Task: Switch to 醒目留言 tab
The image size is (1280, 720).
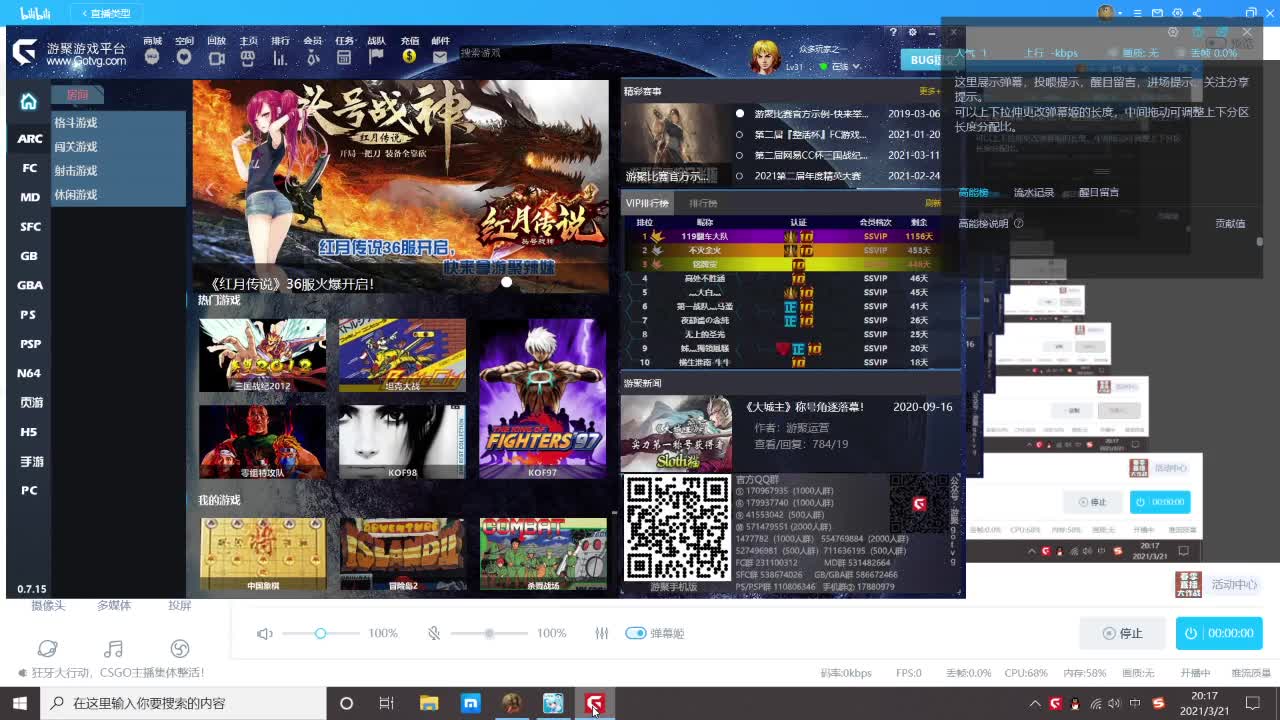Action: 1098,192
